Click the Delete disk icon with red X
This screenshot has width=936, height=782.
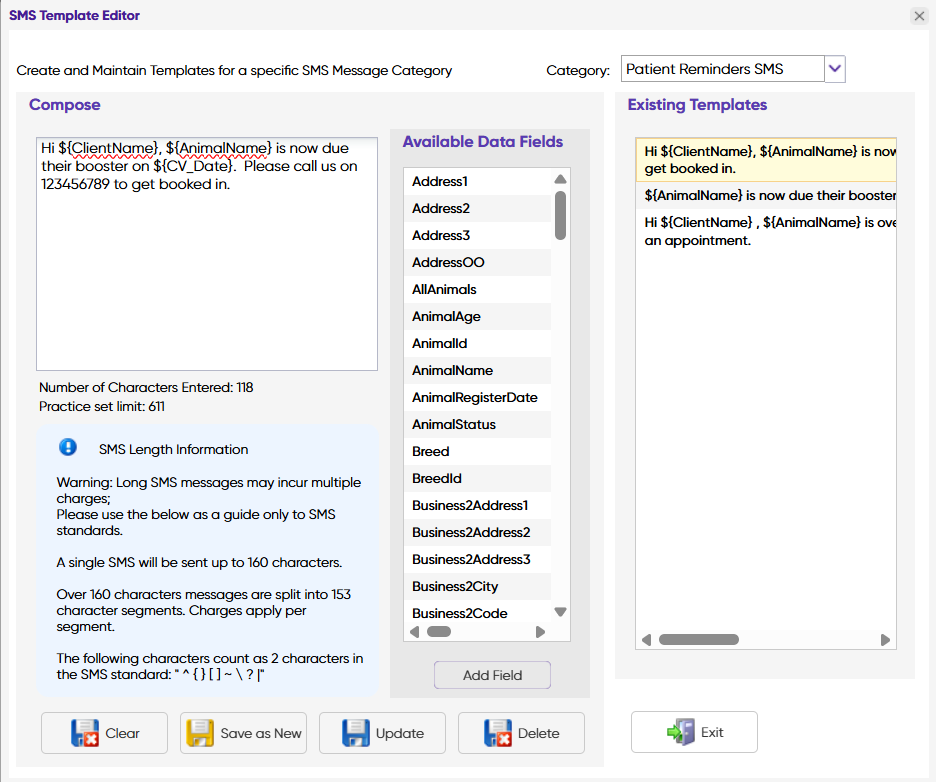tap(498, 733)
